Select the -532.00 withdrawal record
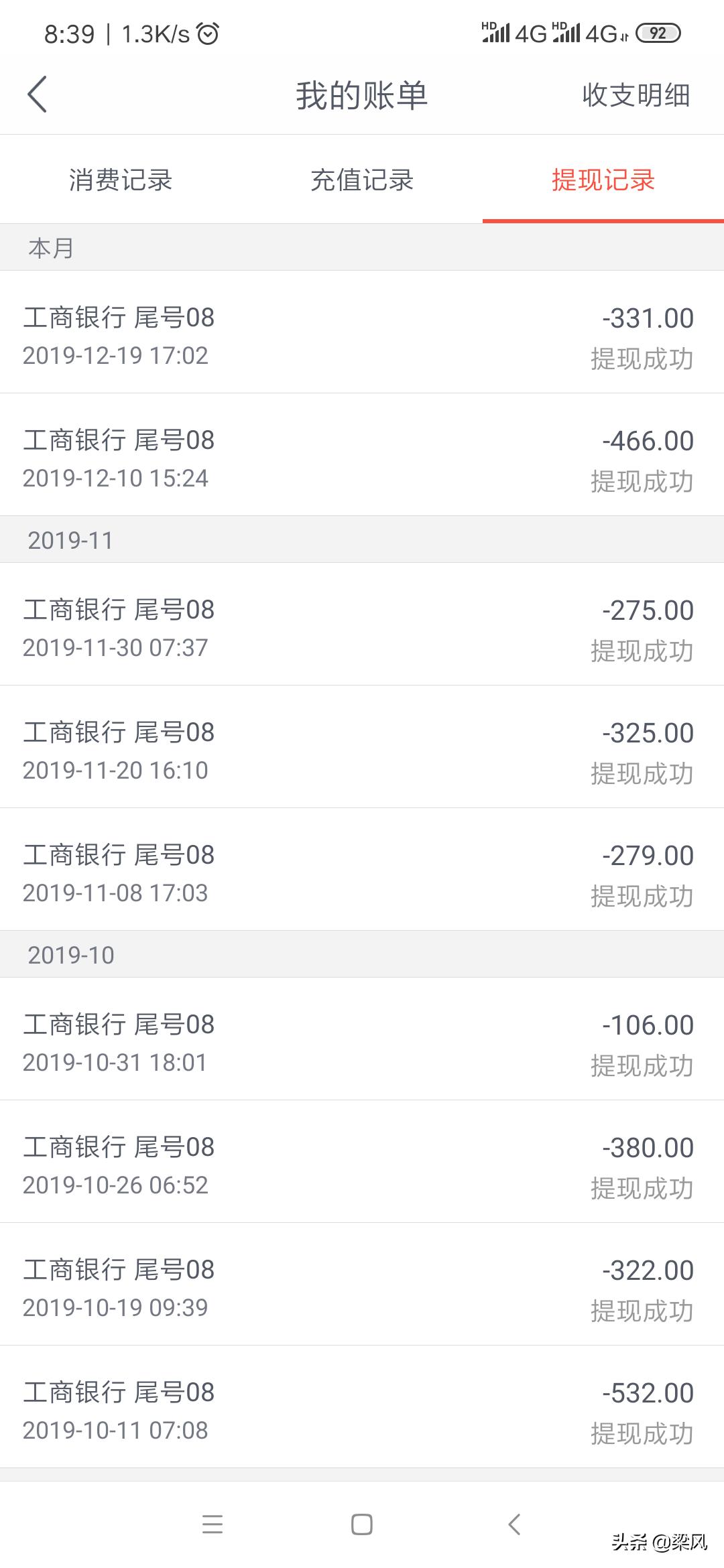This screenshot has width=724, height=1568. tap(362, 1407)
